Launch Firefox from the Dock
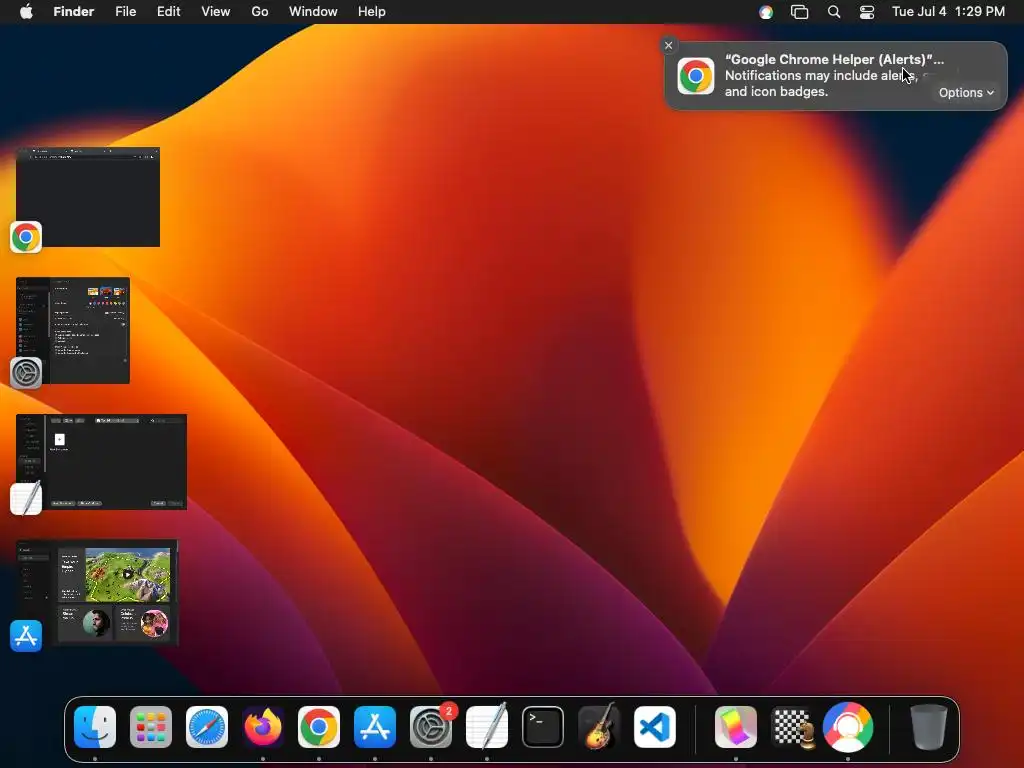1024x768 pixels. 263,727
